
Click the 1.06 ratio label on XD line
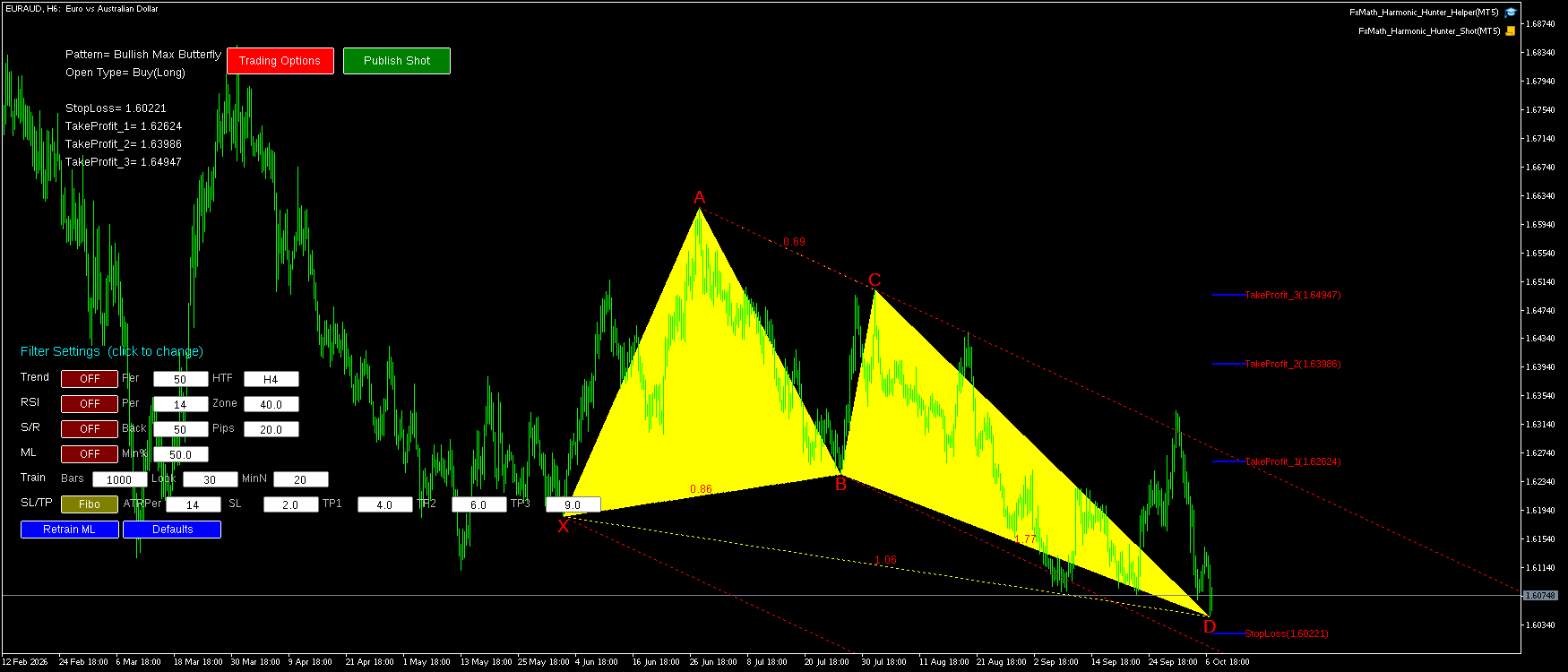click(885, 560)
